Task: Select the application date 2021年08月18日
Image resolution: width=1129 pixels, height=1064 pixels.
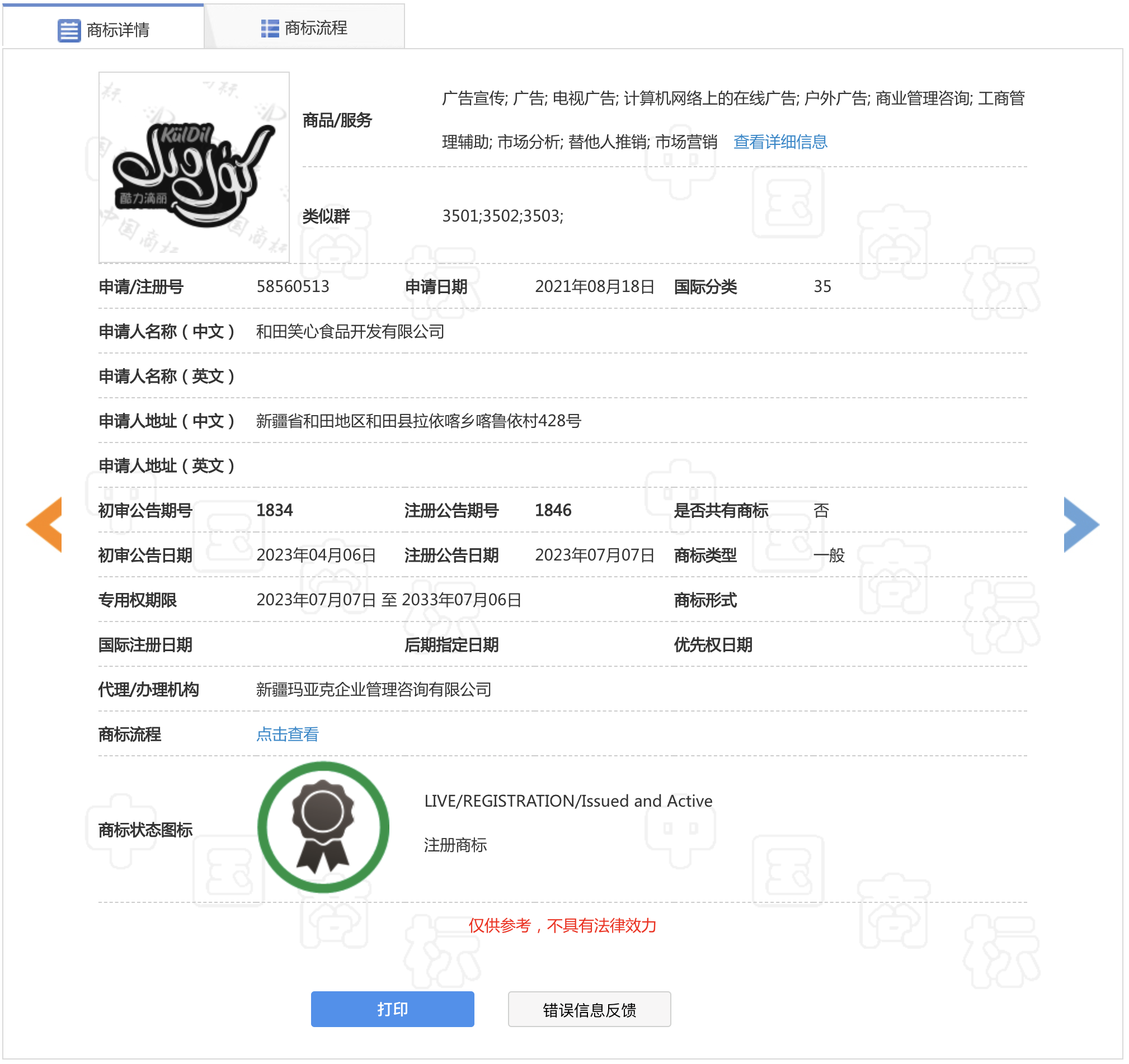Action: coord(595,287)
